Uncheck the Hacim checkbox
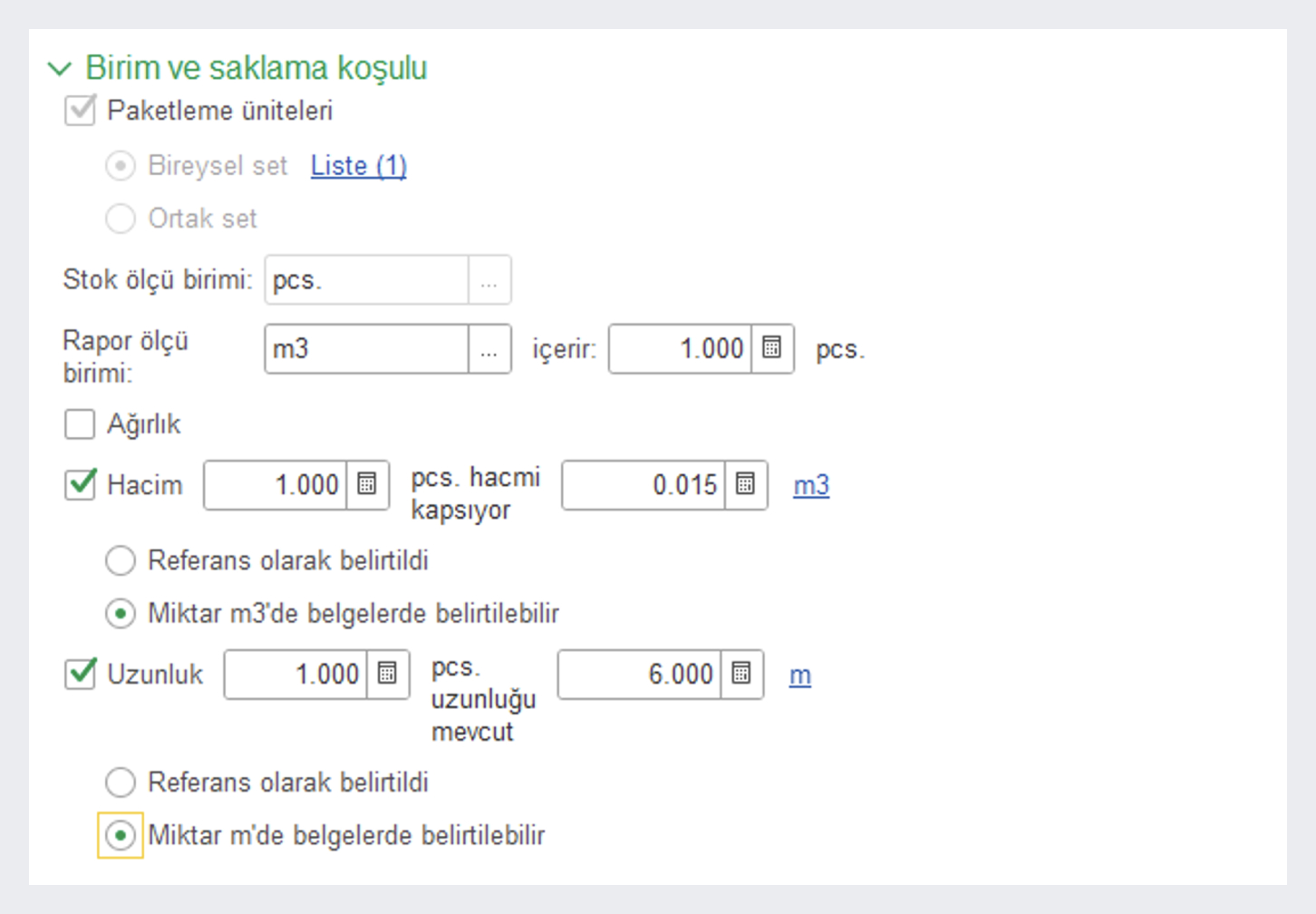Viewport: 1316px width, 914px height. [80, 484]
